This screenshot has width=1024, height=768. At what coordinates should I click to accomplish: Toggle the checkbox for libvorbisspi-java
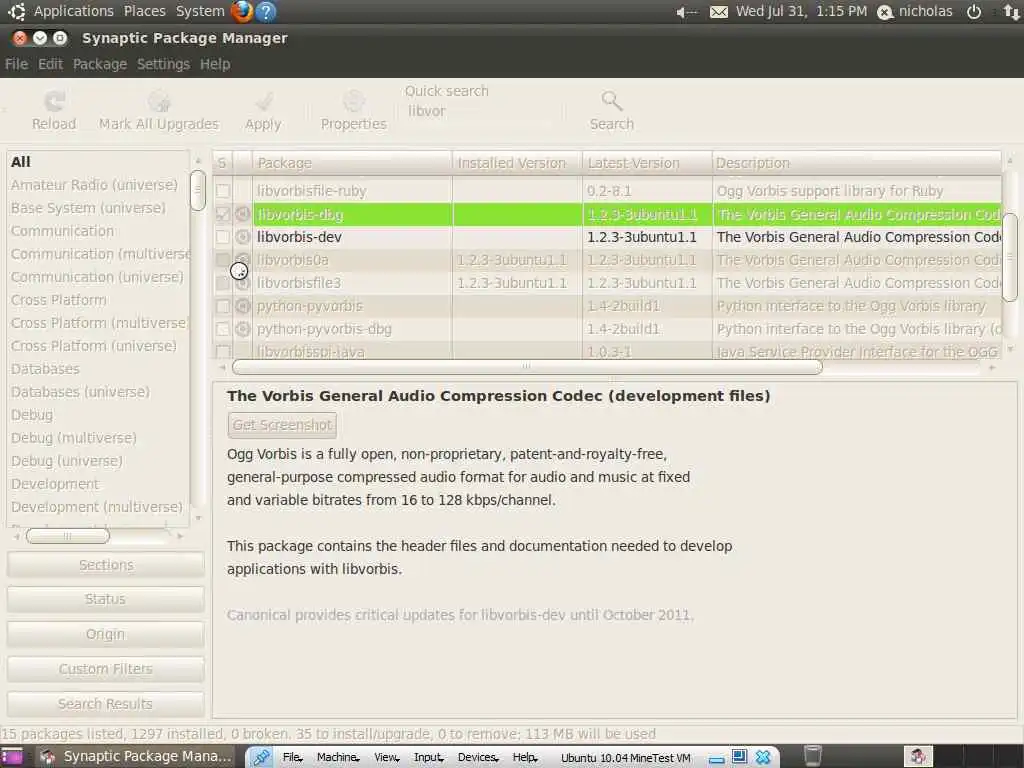(223, 351)
